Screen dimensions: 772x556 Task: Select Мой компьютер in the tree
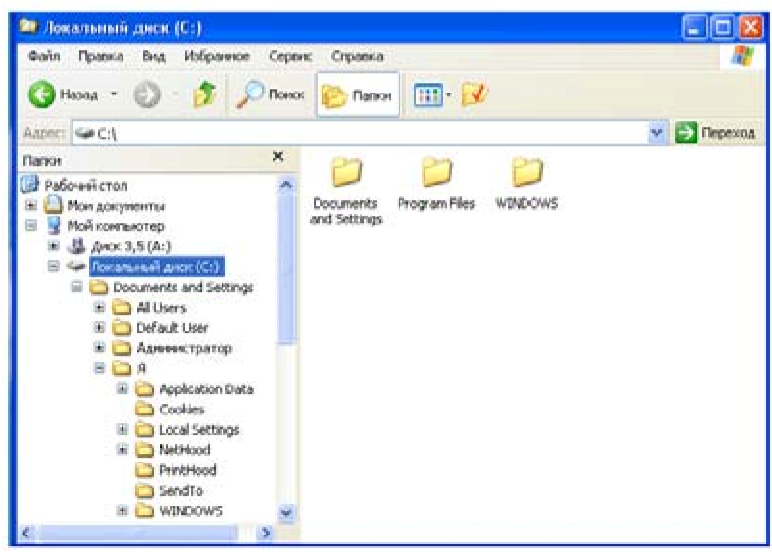click(116, 226)
